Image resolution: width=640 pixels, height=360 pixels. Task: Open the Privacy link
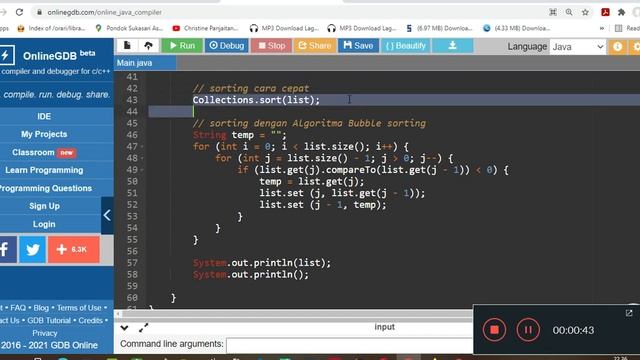(x=44, y=333)
